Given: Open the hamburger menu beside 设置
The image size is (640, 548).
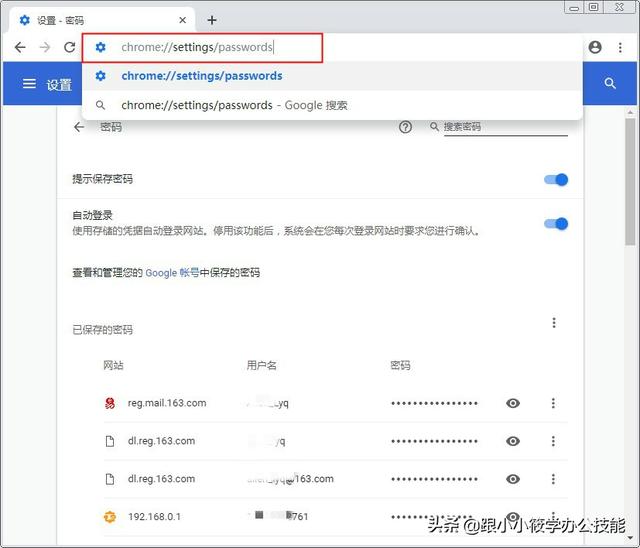Looking at the screenshot, I should 29,84.
